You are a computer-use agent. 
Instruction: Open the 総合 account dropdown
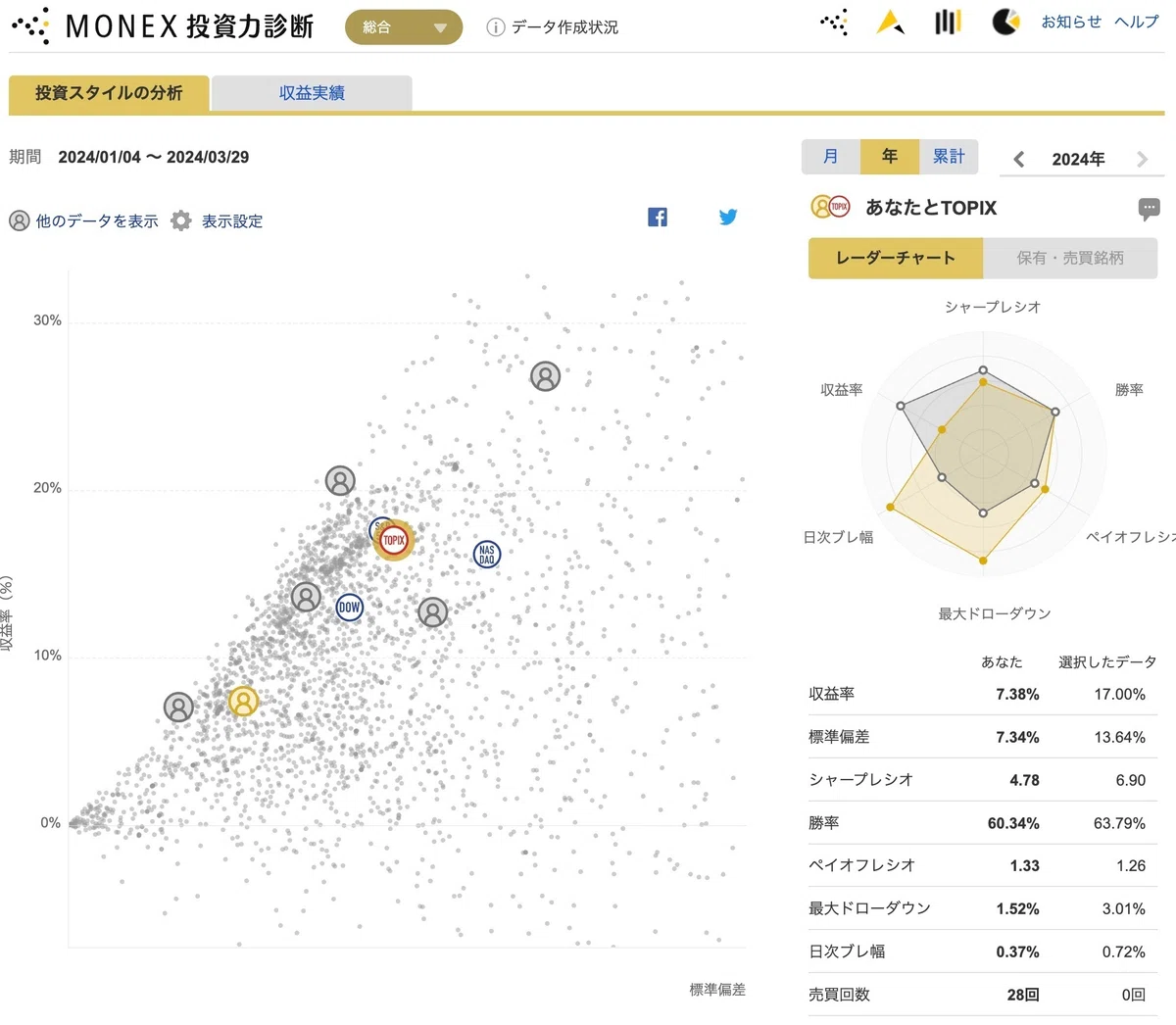[404, 27]
